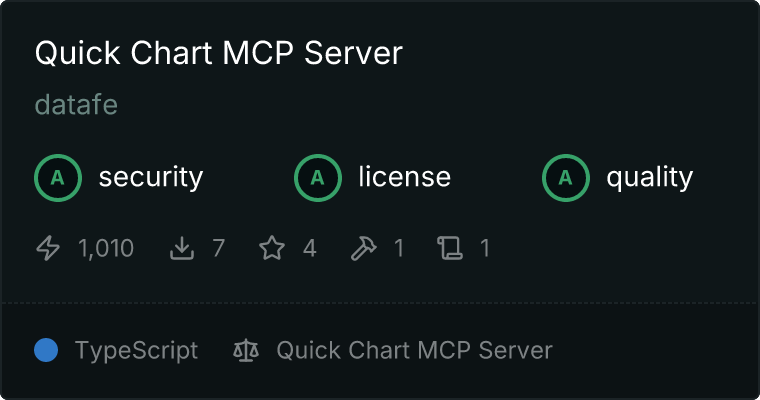Click the hammer tools icon
This screenshot has width=760, height=400.
(x=363, y=248)
